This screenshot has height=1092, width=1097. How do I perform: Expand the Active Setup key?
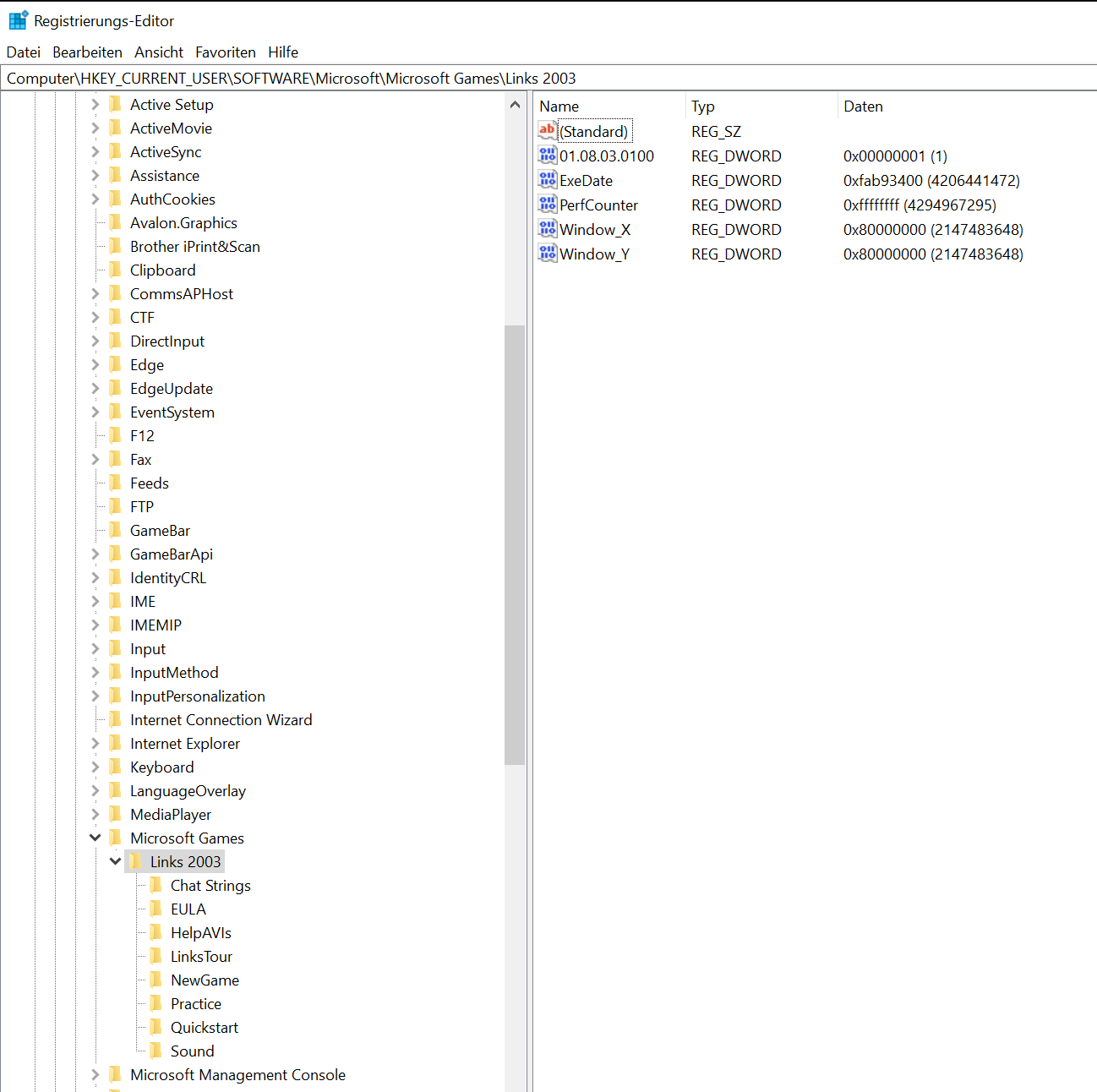coord(95,104)
